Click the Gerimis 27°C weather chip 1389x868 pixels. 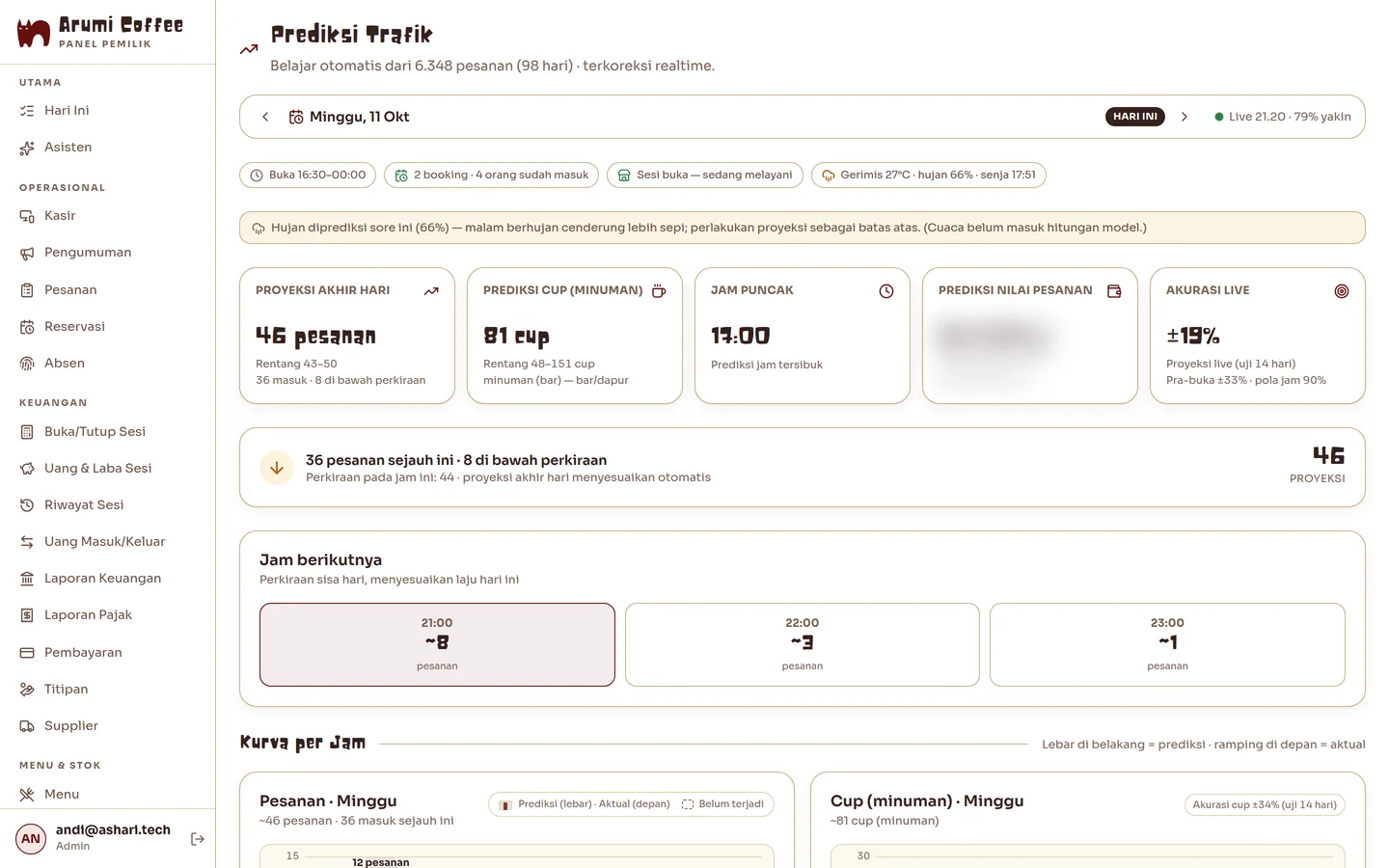928,175
